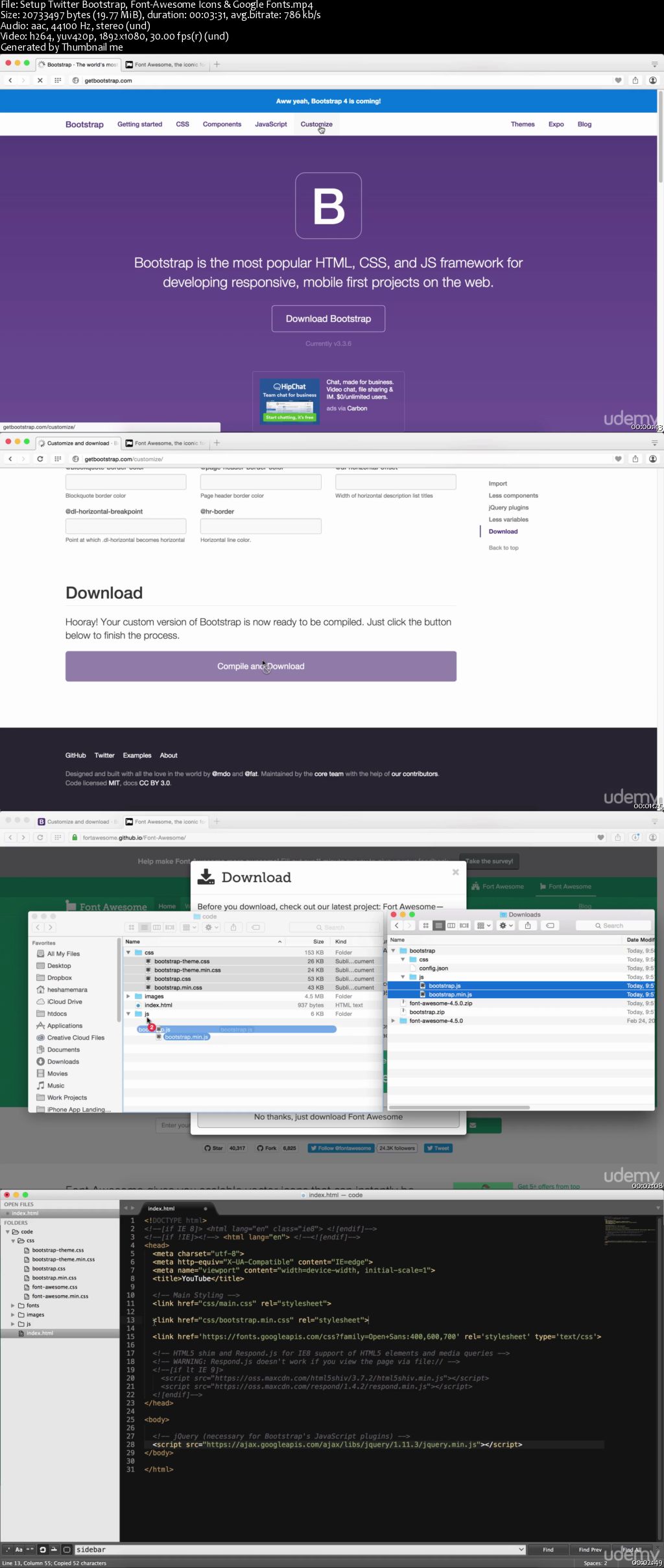Screen dimensions: 664x1568
Task: Open Applications in Finder sidebar
Action: (65, 1026)
